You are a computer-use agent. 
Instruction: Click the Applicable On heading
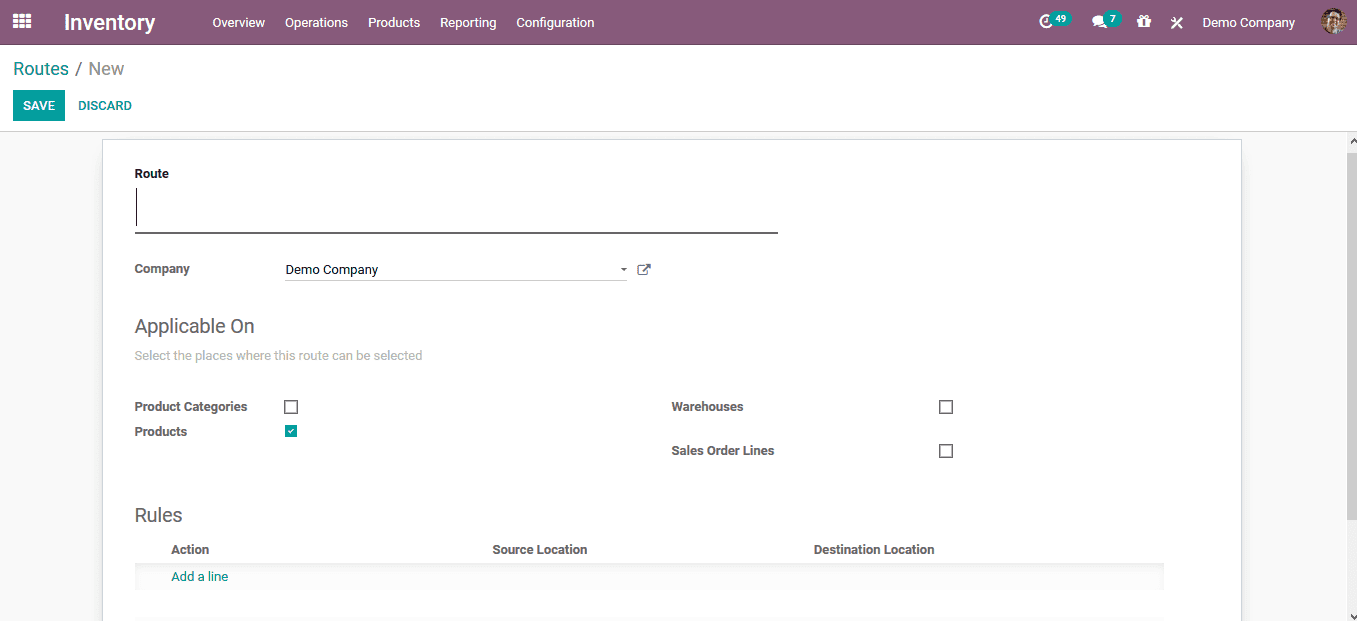pos(195,326)
